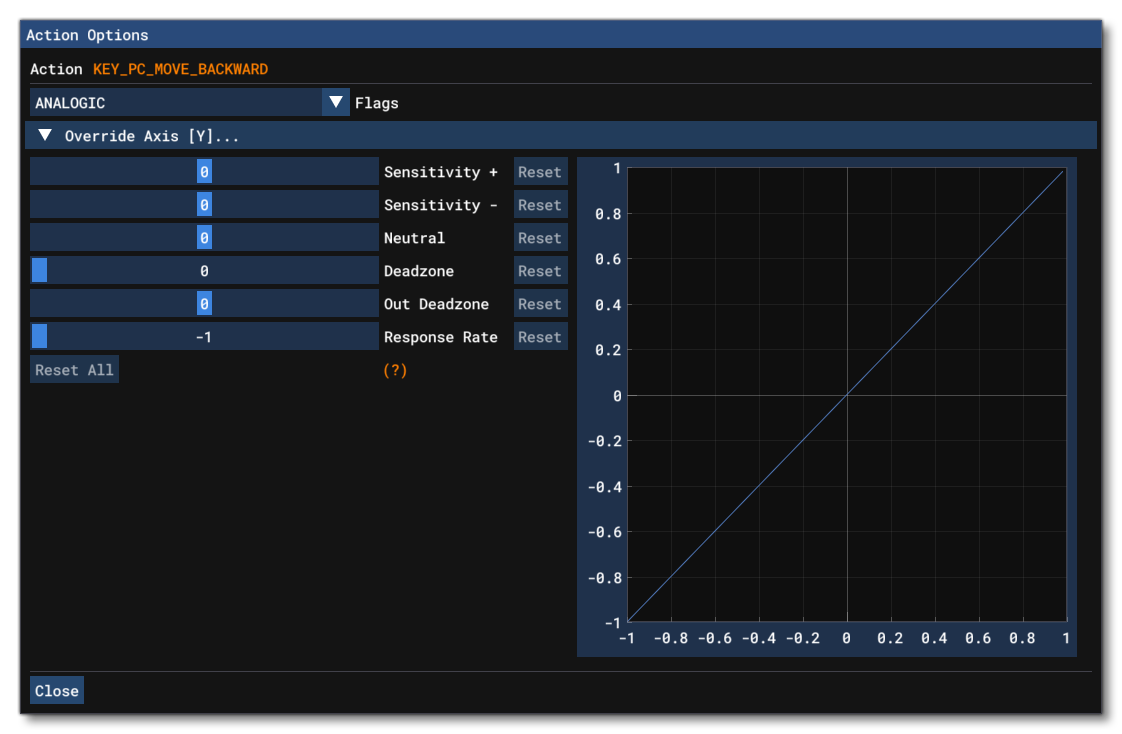Click the Neutral slider bar

pos(204,238)
